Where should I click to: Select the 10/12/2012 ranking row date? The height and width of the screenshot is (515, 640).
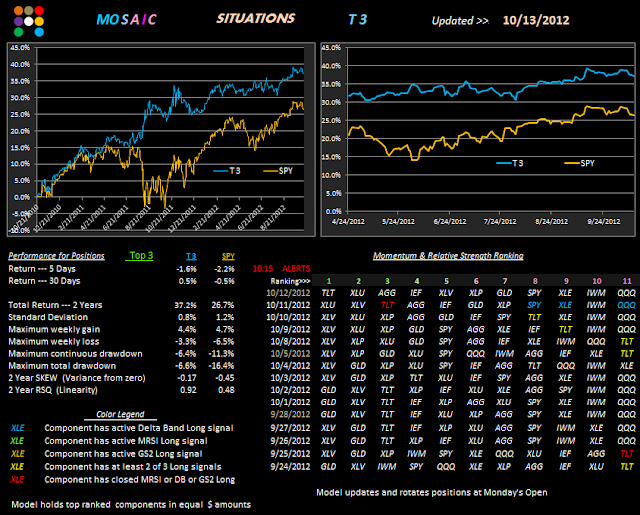tap(288, 293)
